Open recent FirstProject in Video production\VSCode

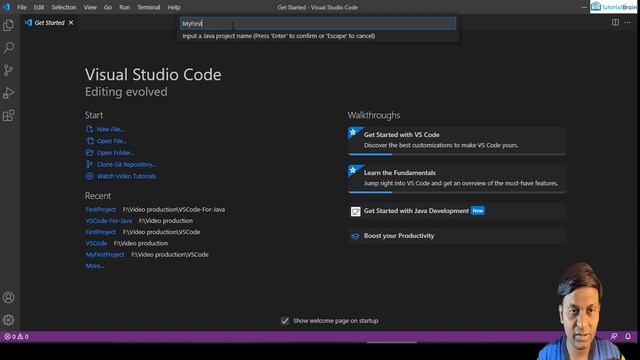[100, 232]
